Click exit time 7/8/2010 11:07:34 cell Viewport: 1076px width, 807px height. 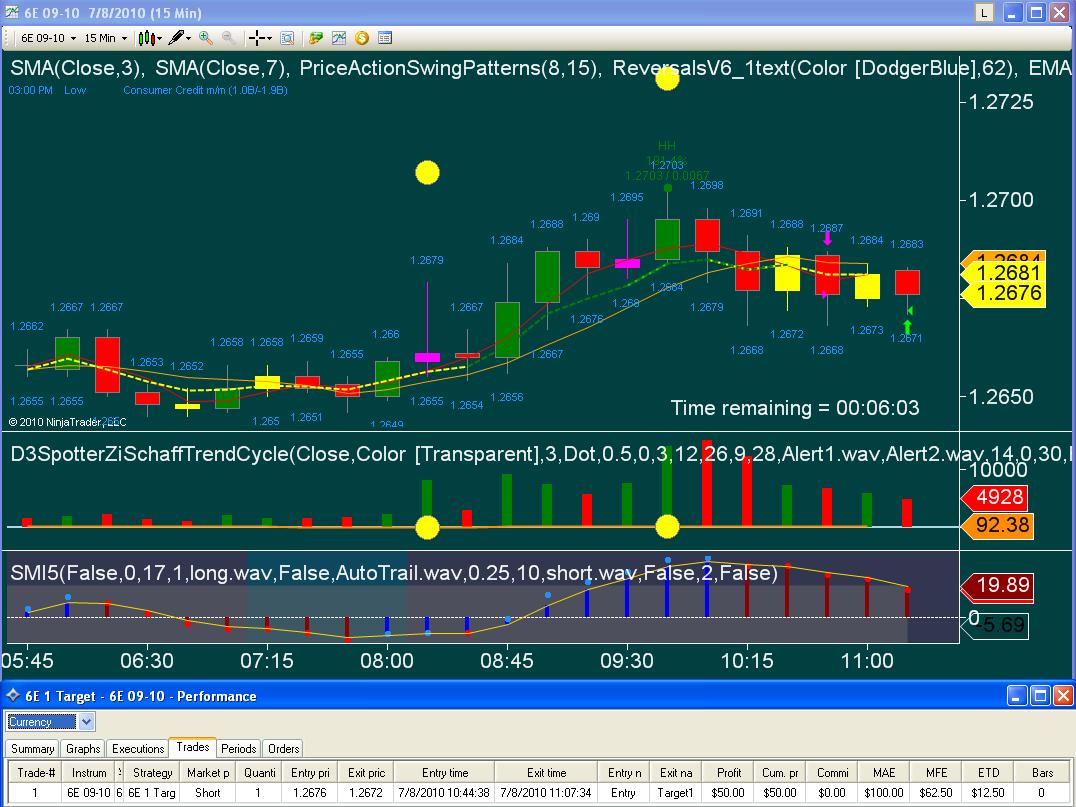pos(546,793)
